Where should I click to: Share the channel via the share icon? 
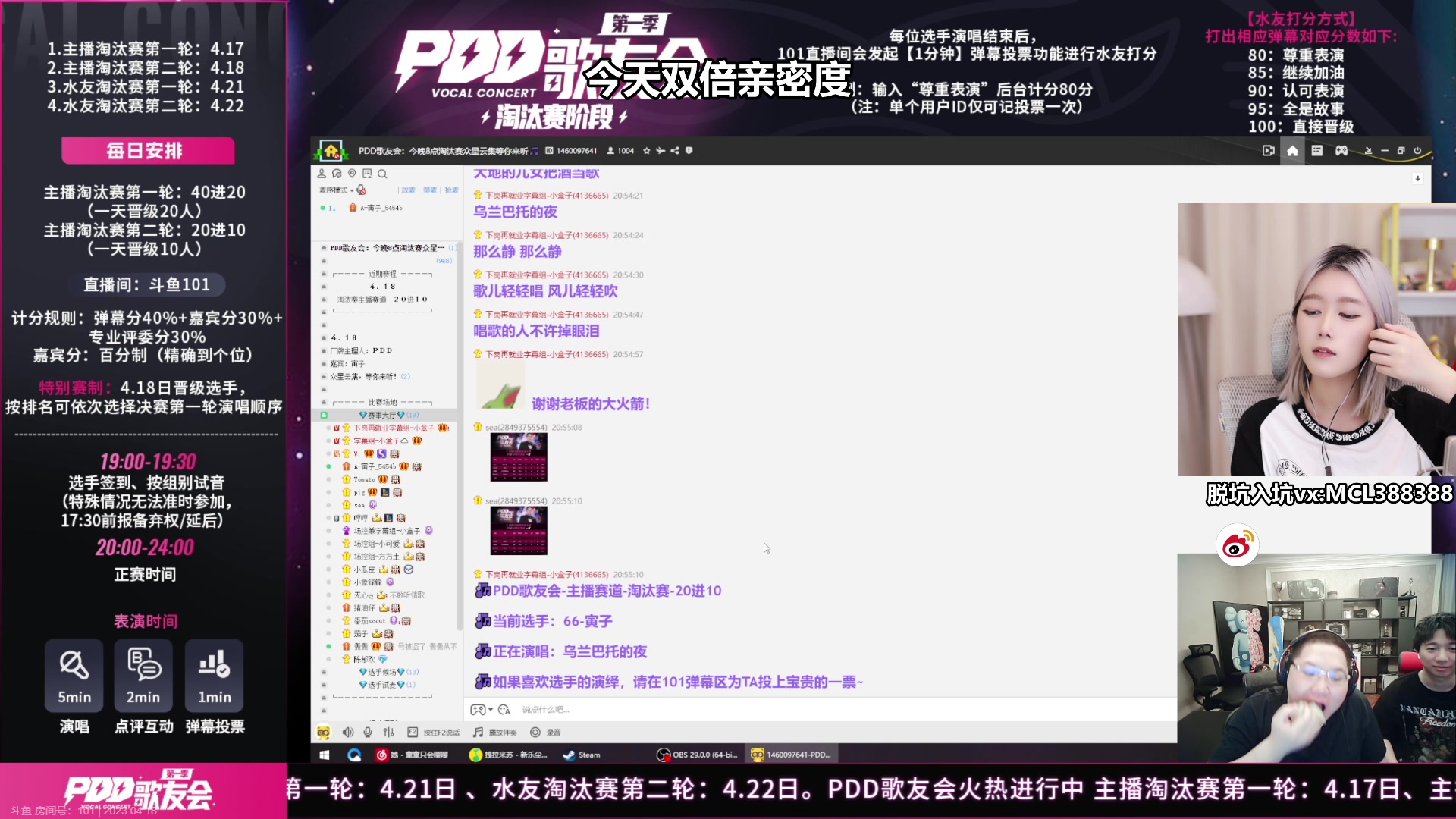click(675, 151)
